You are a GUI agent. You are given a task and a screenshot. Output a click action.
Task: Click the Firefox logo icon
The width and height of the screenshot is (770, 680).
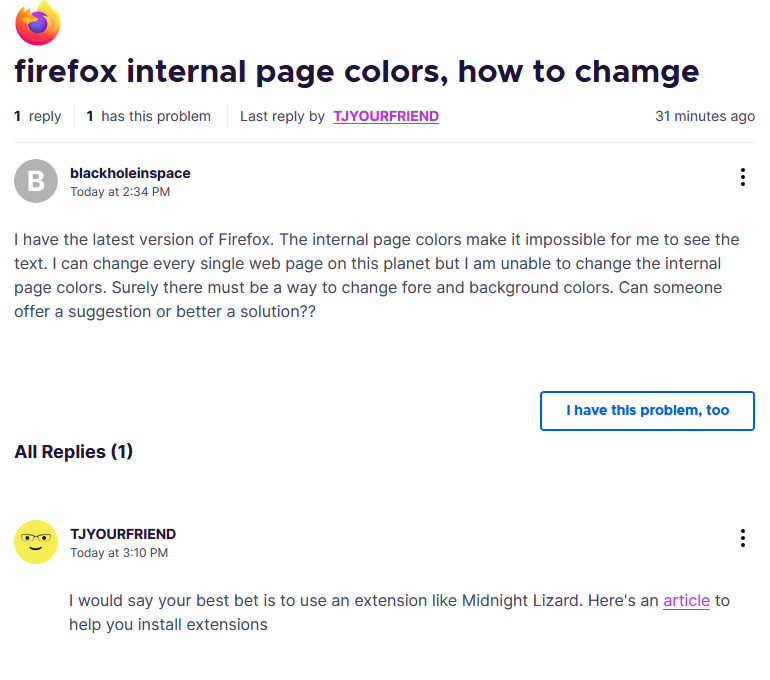click(x=38, y=22)
